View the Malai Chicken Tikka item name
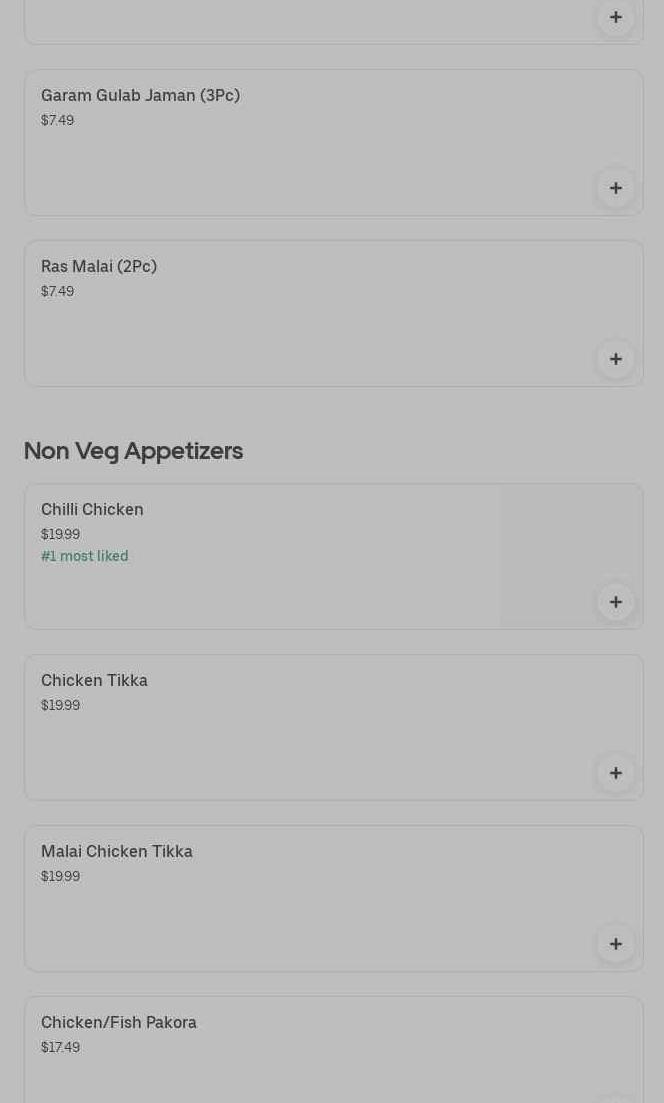Image resolution: width=664 pixels, height=1103 pixels. (x=117, y=851)
